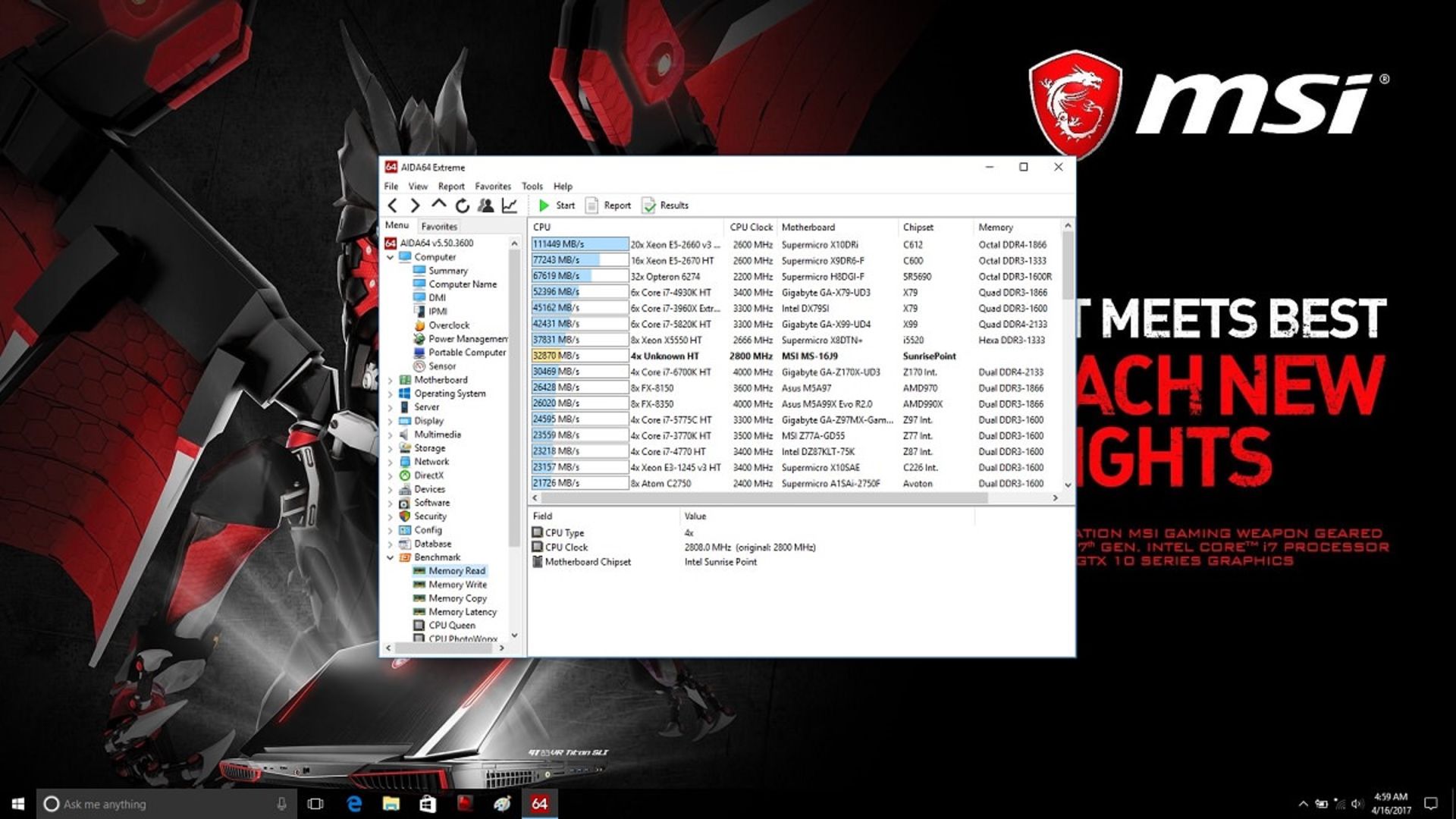Image resolution: width=1456 pixels, height=819 pixels.
Task: Start the benchmark with the green Start button
Action: tap(557, 206)
